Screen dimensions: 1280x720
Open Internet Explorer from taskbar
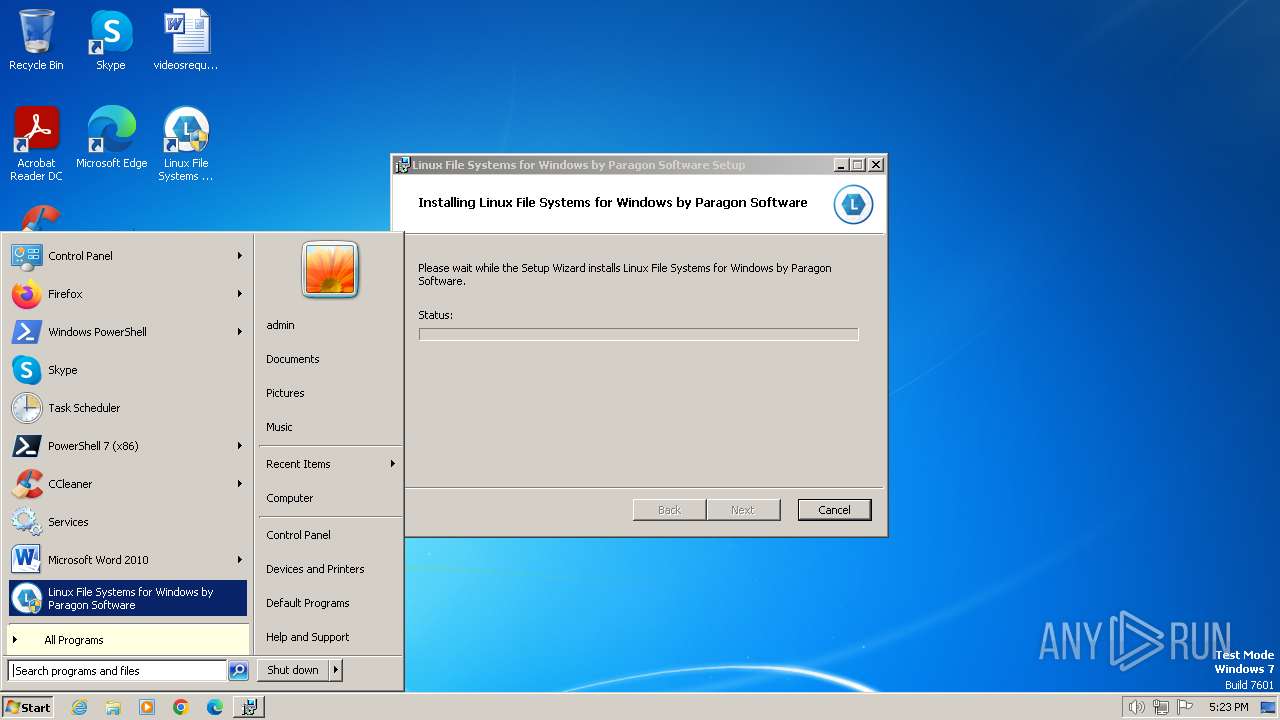pos(79,707)
